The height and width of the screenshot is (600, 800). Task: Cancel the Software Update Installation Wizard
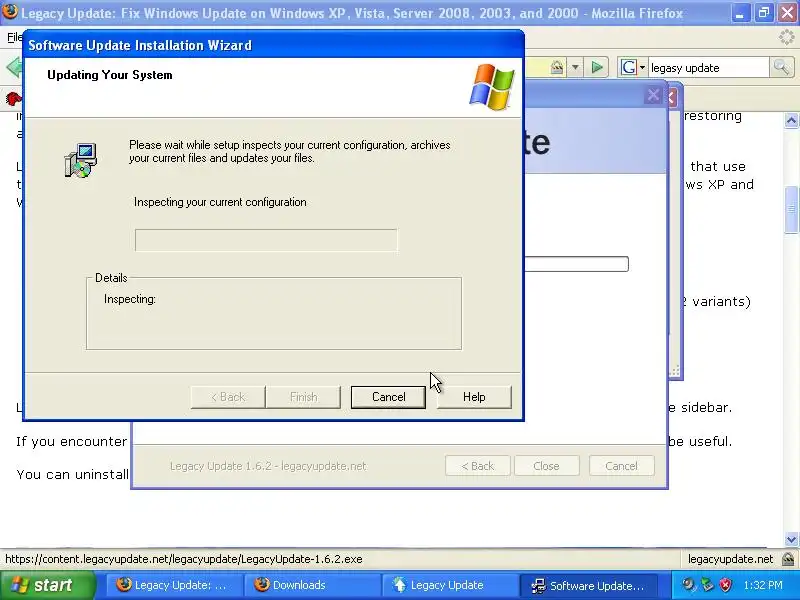[388, 397]
